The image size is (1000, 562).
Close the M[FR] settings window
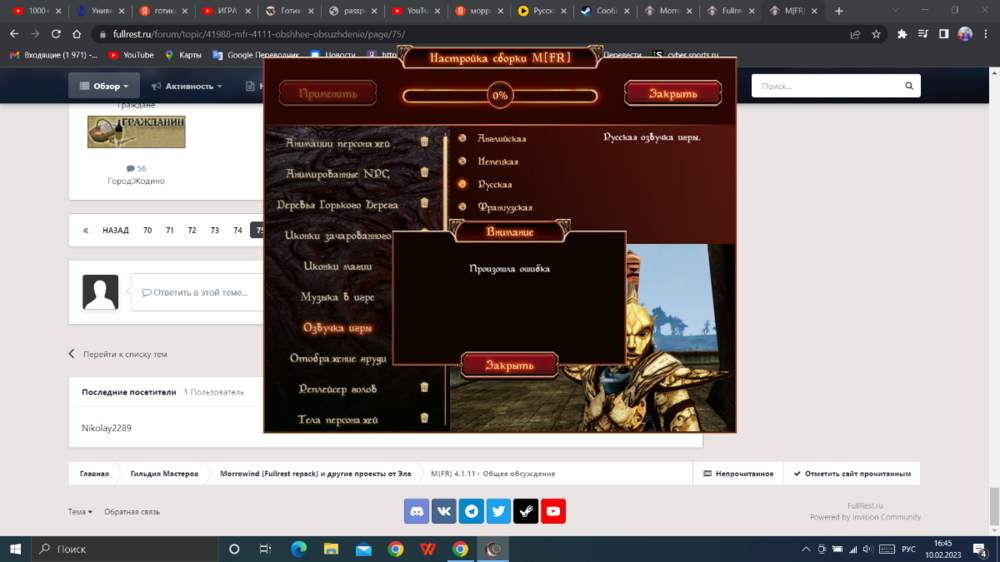point(673,93)
